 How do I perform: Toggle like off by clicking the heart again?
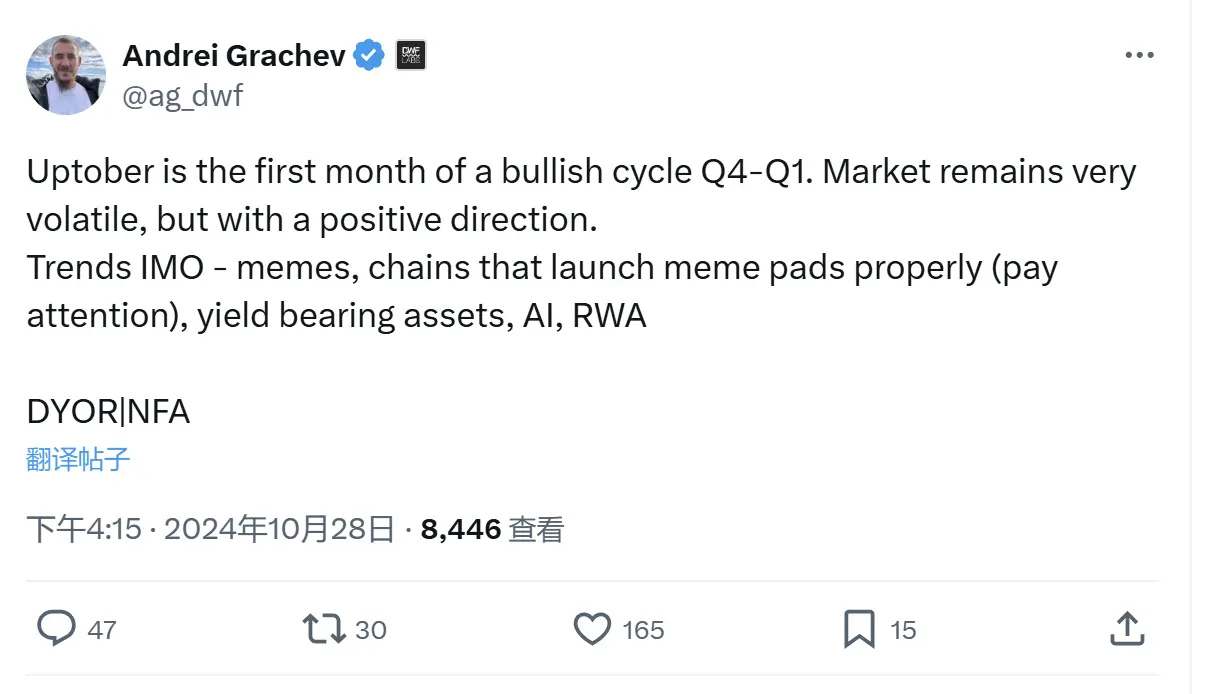click(592, 628)
